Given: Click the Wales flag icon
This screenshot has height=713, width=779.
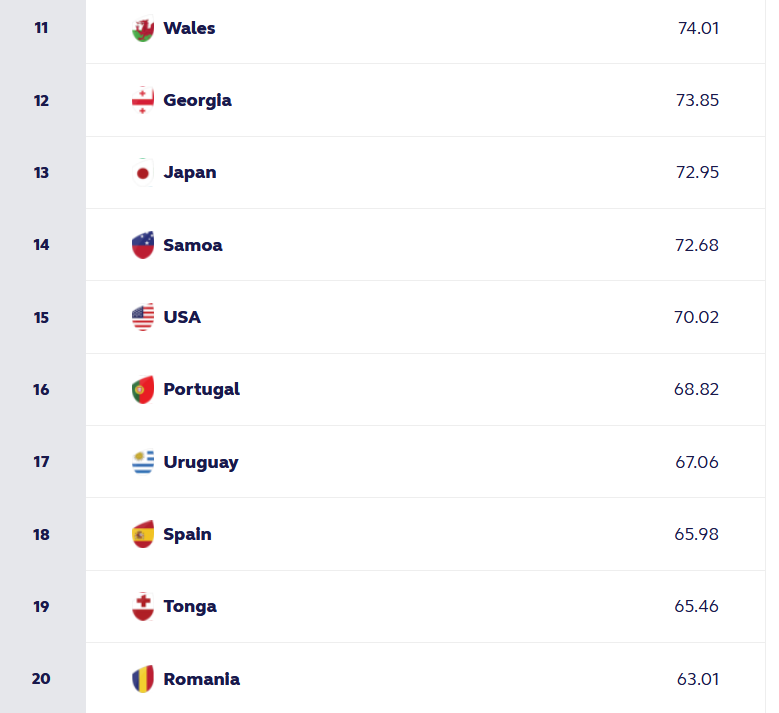Looking at the screenshot, I should 143,29.
